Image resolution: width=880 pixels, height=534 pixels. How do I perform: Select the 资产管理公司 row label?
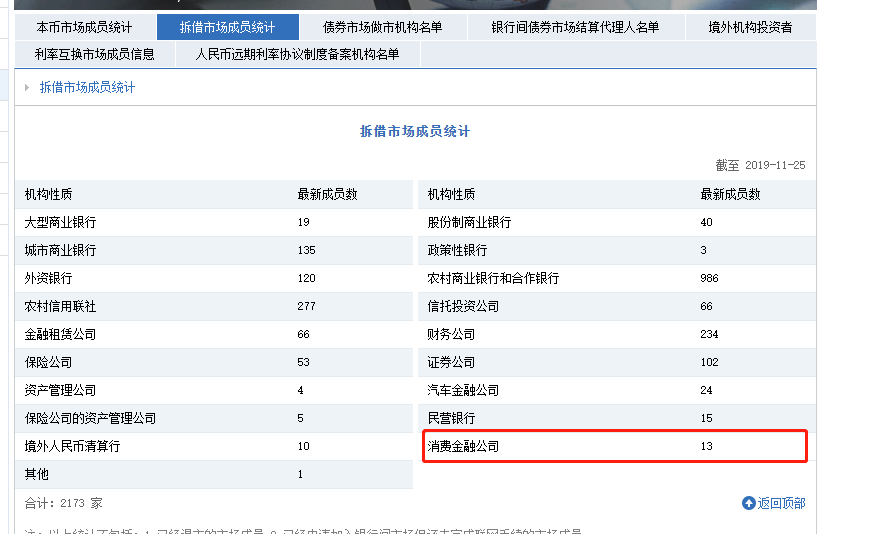(x=60, y=390)
